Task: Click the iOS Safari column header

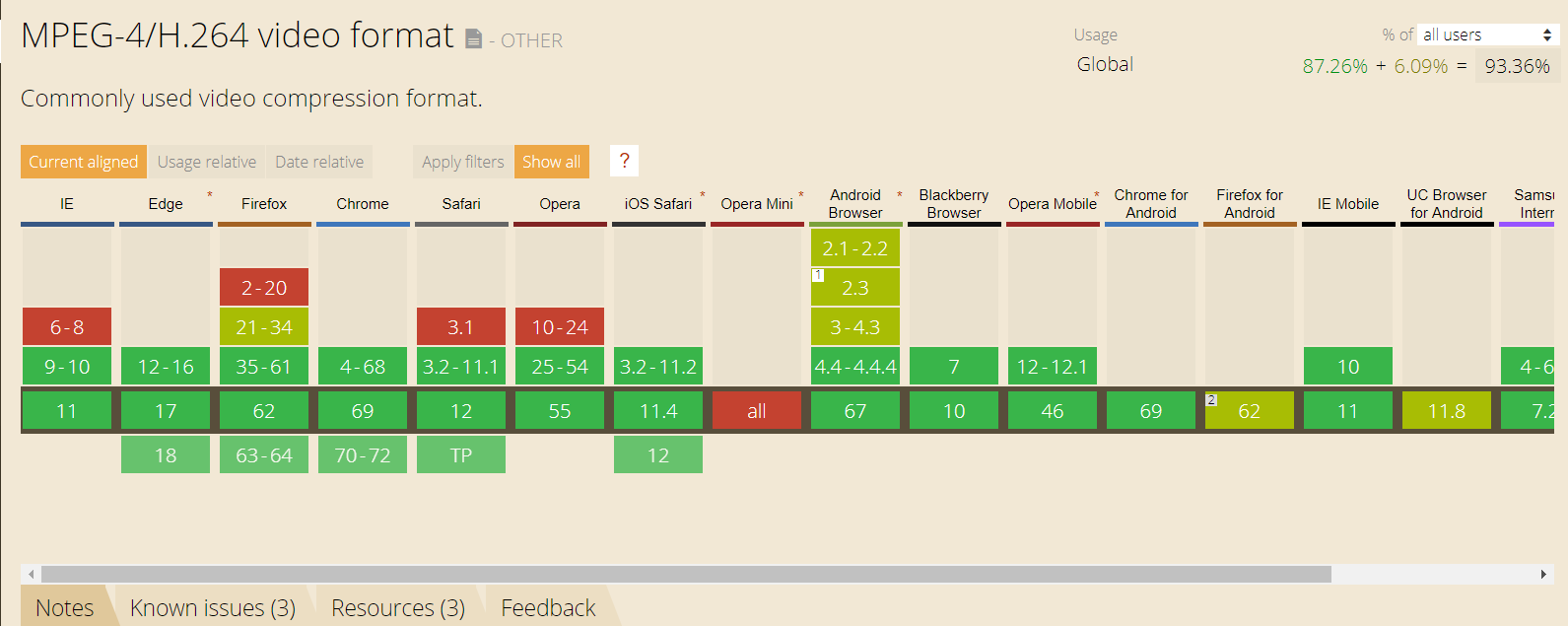Action: tap(658, 204)
